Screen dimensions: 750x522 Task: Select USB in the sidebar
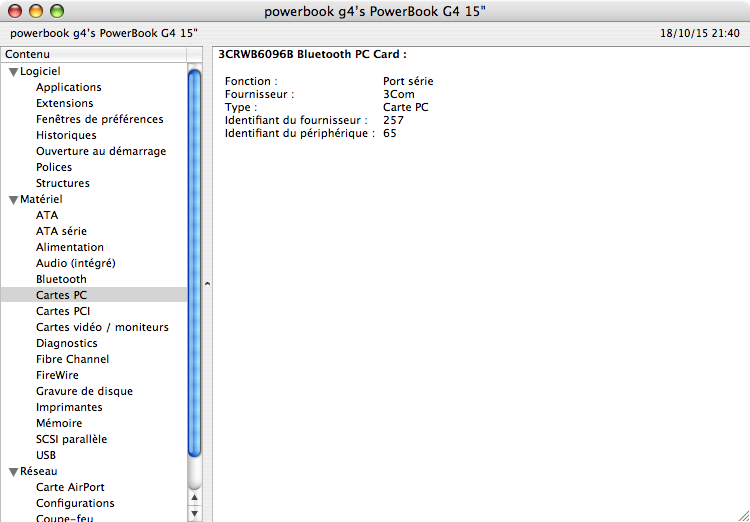pos(46,455)
